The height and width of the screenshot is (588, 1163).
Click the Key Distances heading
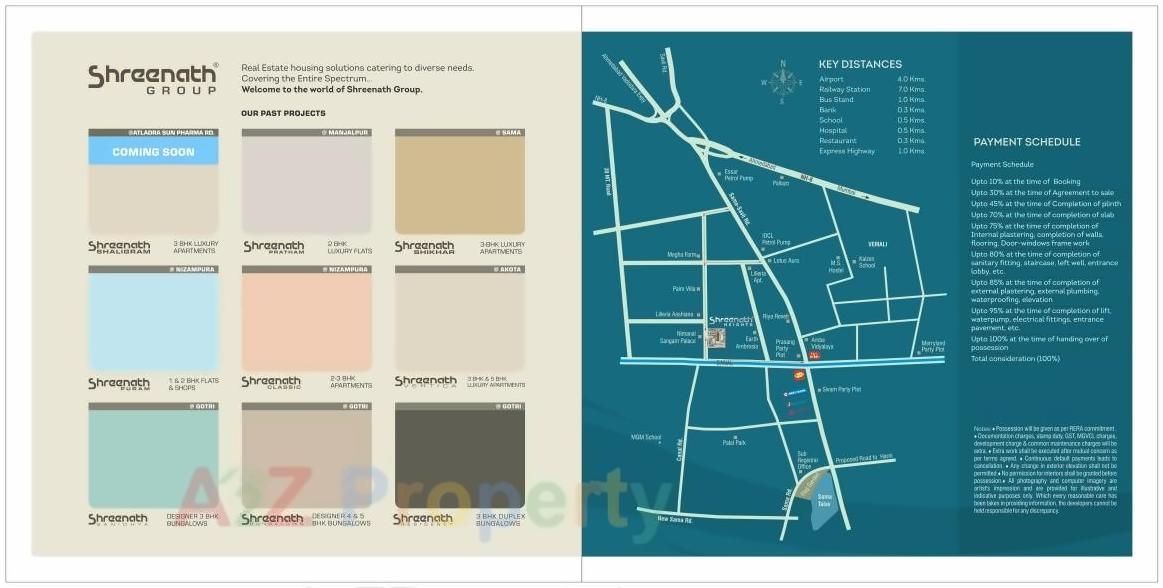pos(860,64)
